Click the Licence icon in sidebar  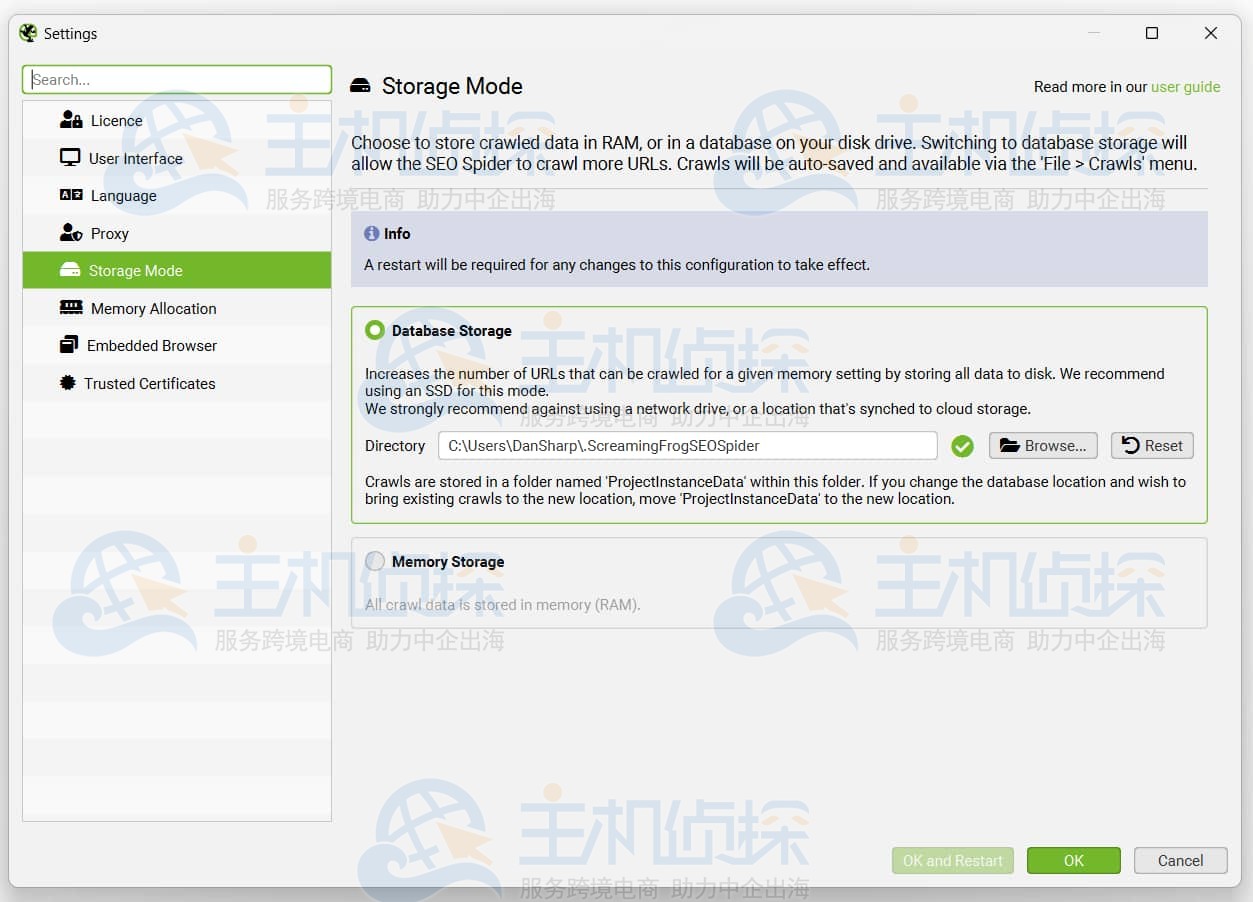pyautogui.click(x=71, y=120)
